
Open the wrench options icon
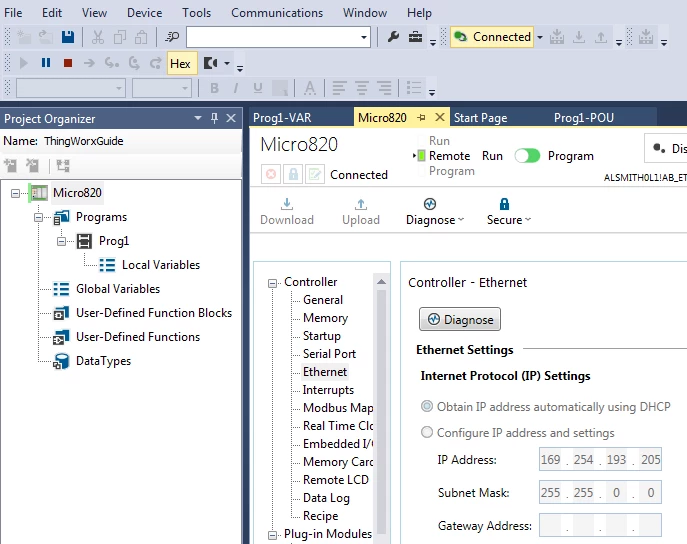coord(393,37)
